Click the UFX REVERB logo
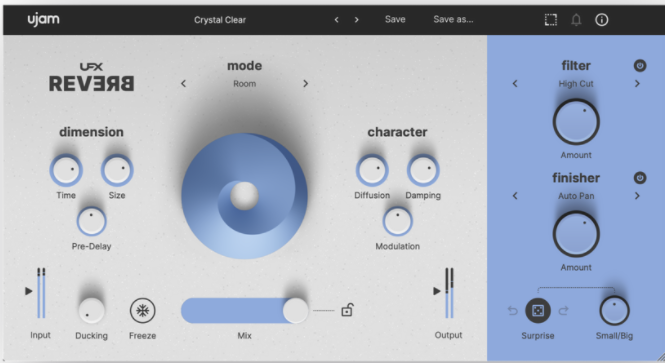This screenshot has height=363, width=665. pyautogui.click(x=91, y=78)
